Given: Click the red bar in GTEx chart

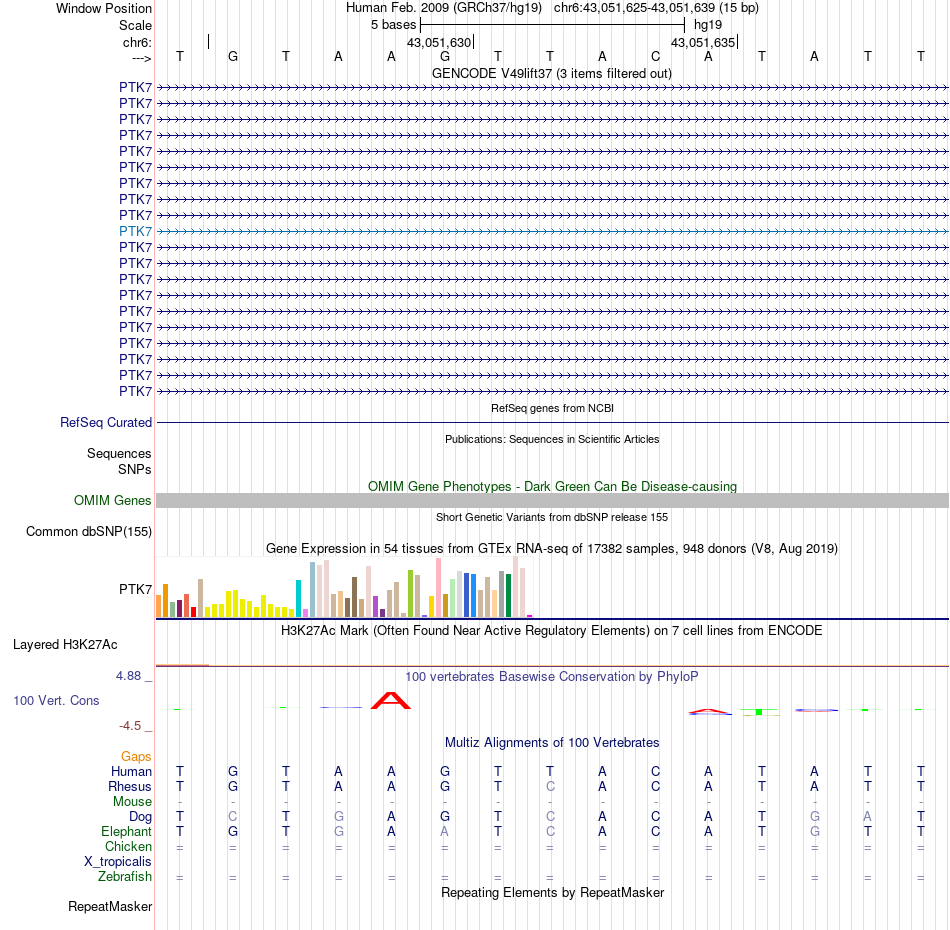Looking at the screenshot, I should click(193, 612).
